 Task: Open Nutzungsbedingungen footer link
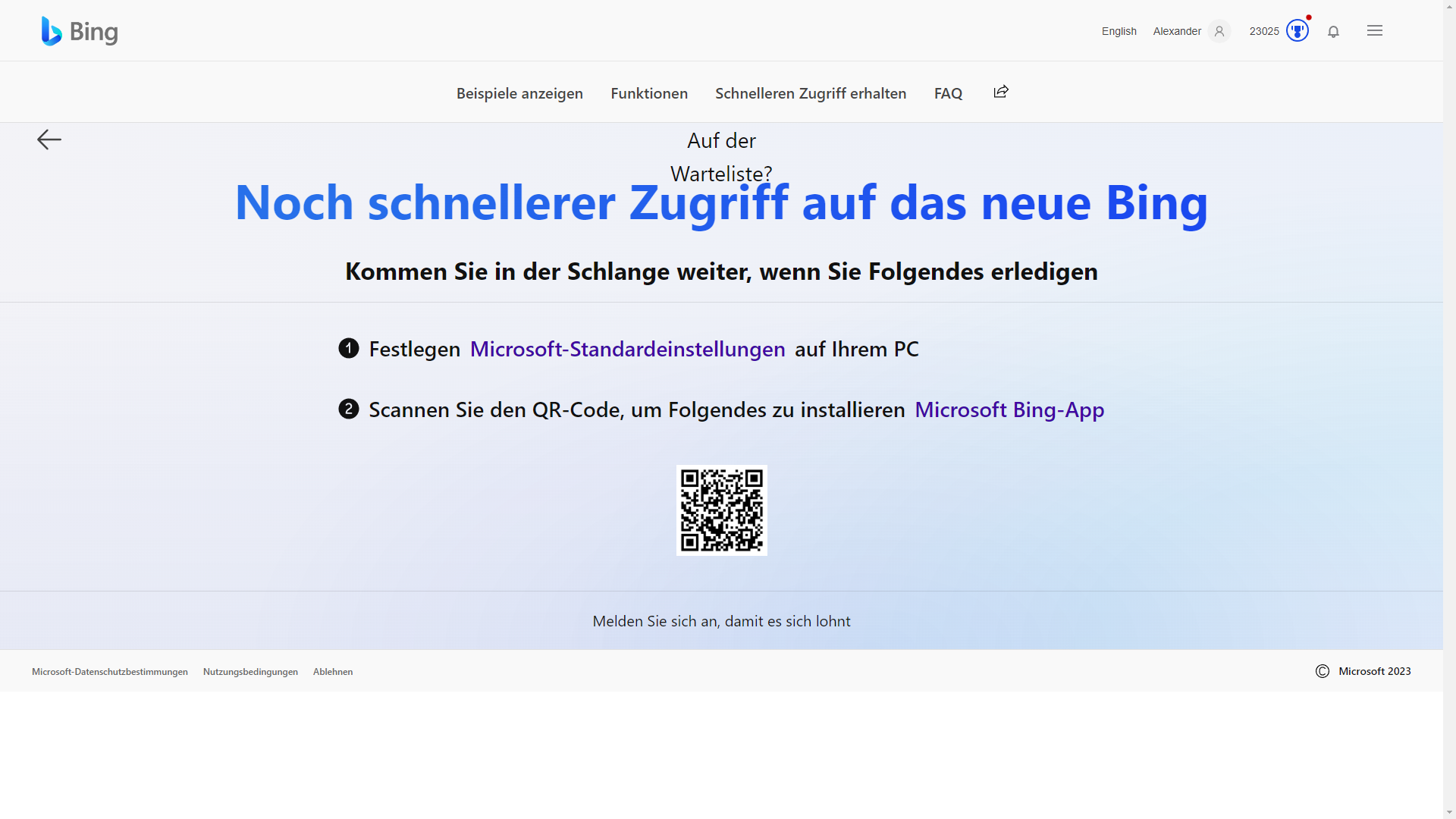[250, 672]
